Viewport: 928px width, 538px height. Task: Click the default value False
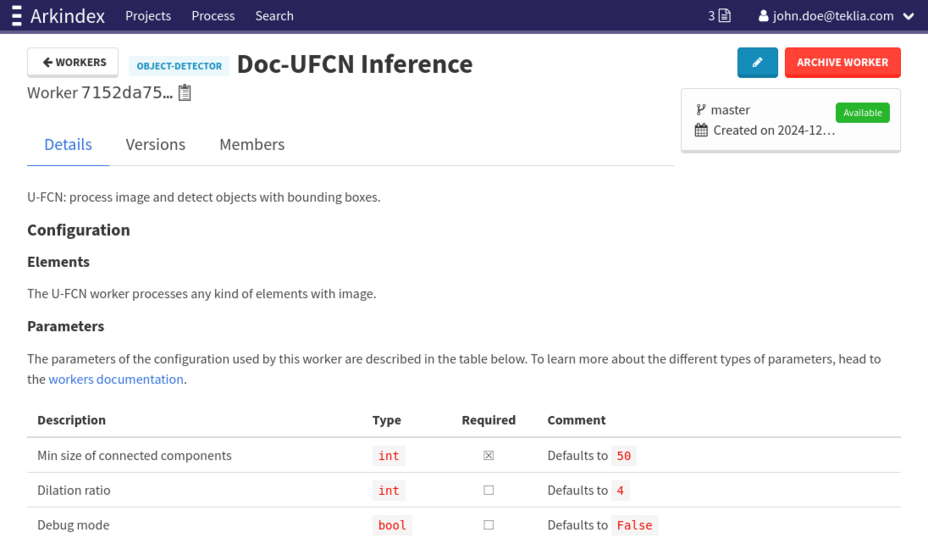point(634,525)
